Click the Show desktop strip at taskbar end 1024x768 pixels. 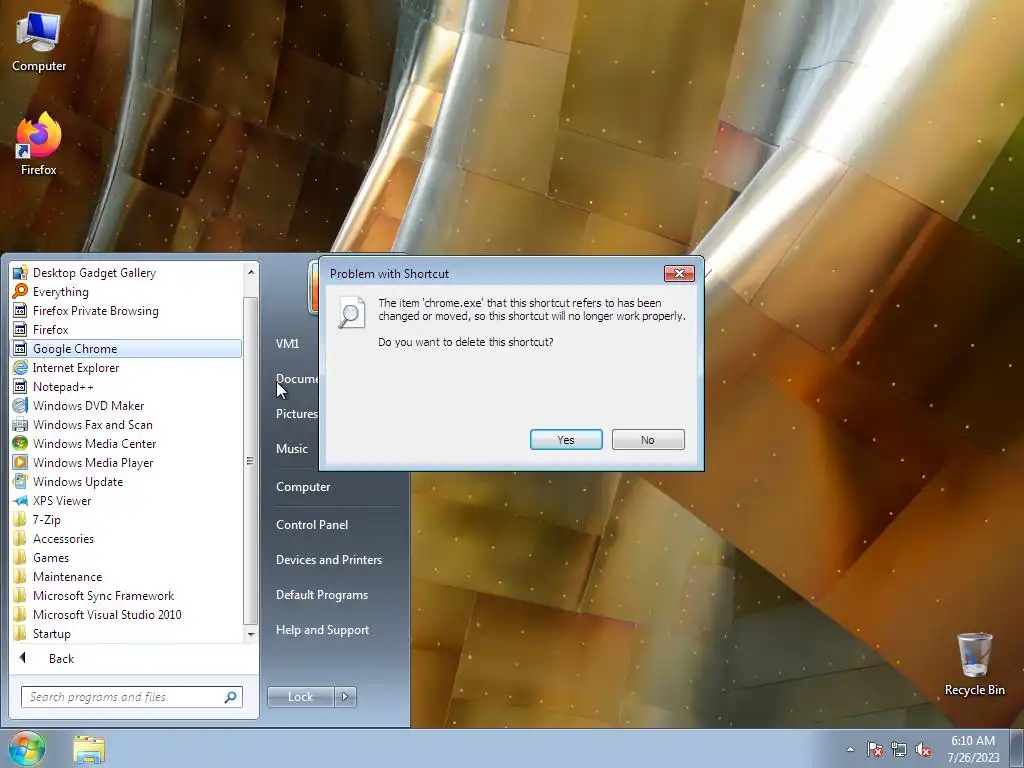click(1017, 748)
